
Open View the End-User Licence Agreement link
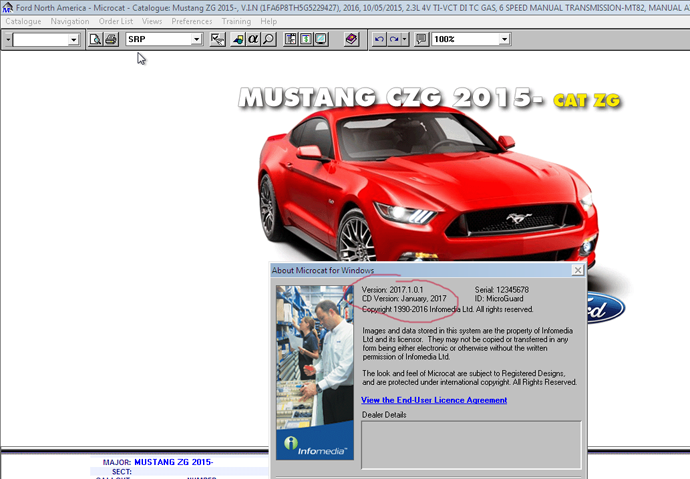pyautogui.click(x=434, y=400)
